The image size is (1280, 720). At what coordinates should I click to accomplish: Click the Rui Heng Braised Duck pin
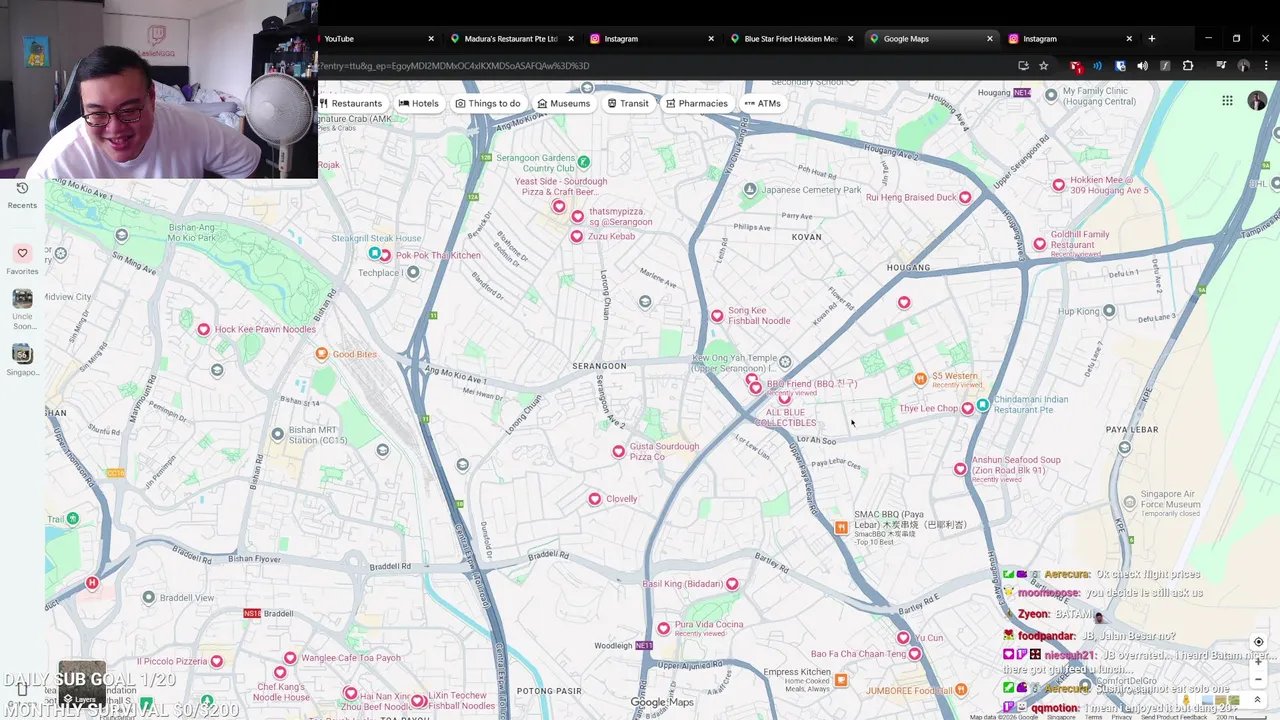[x=965, y=197]
